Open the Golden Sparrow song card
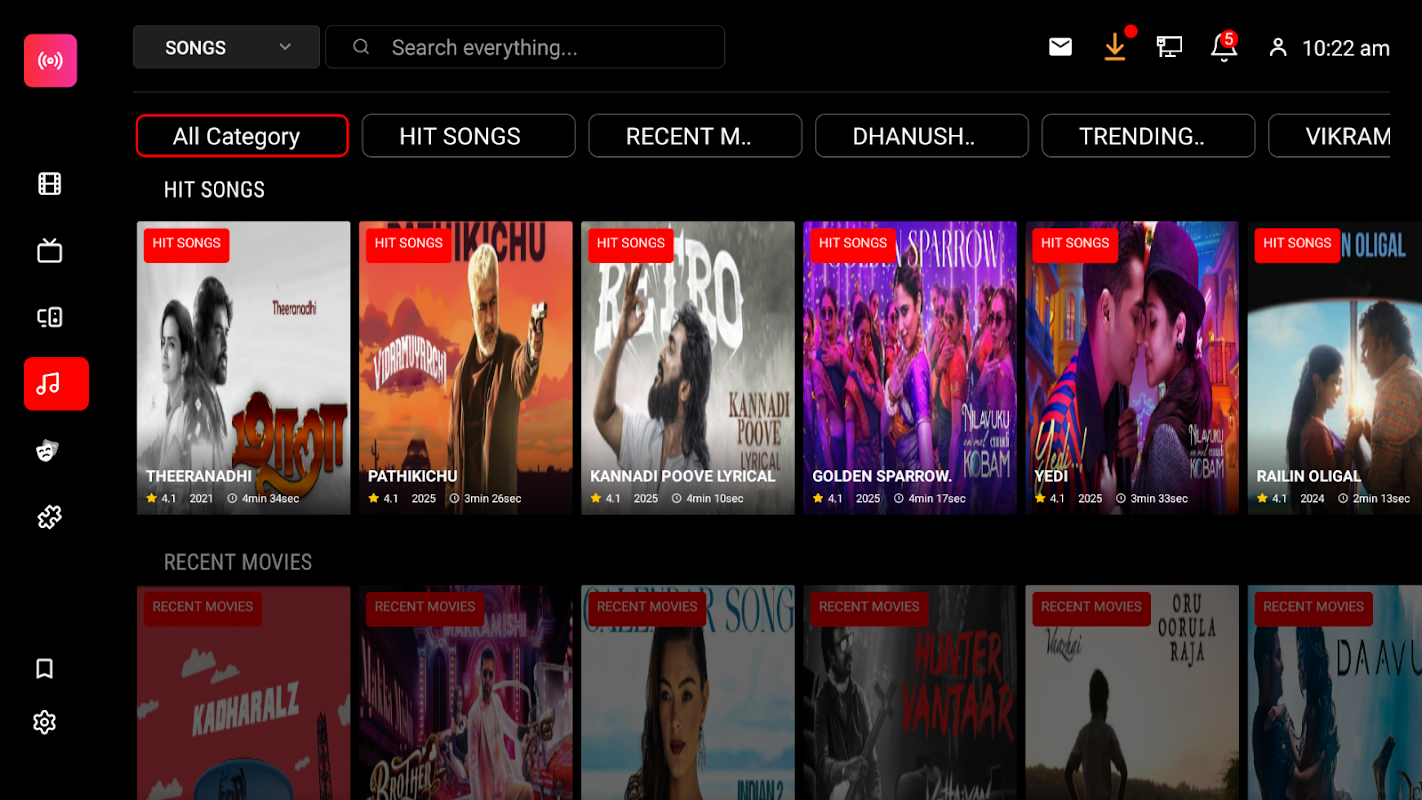 tap(910, 368)
